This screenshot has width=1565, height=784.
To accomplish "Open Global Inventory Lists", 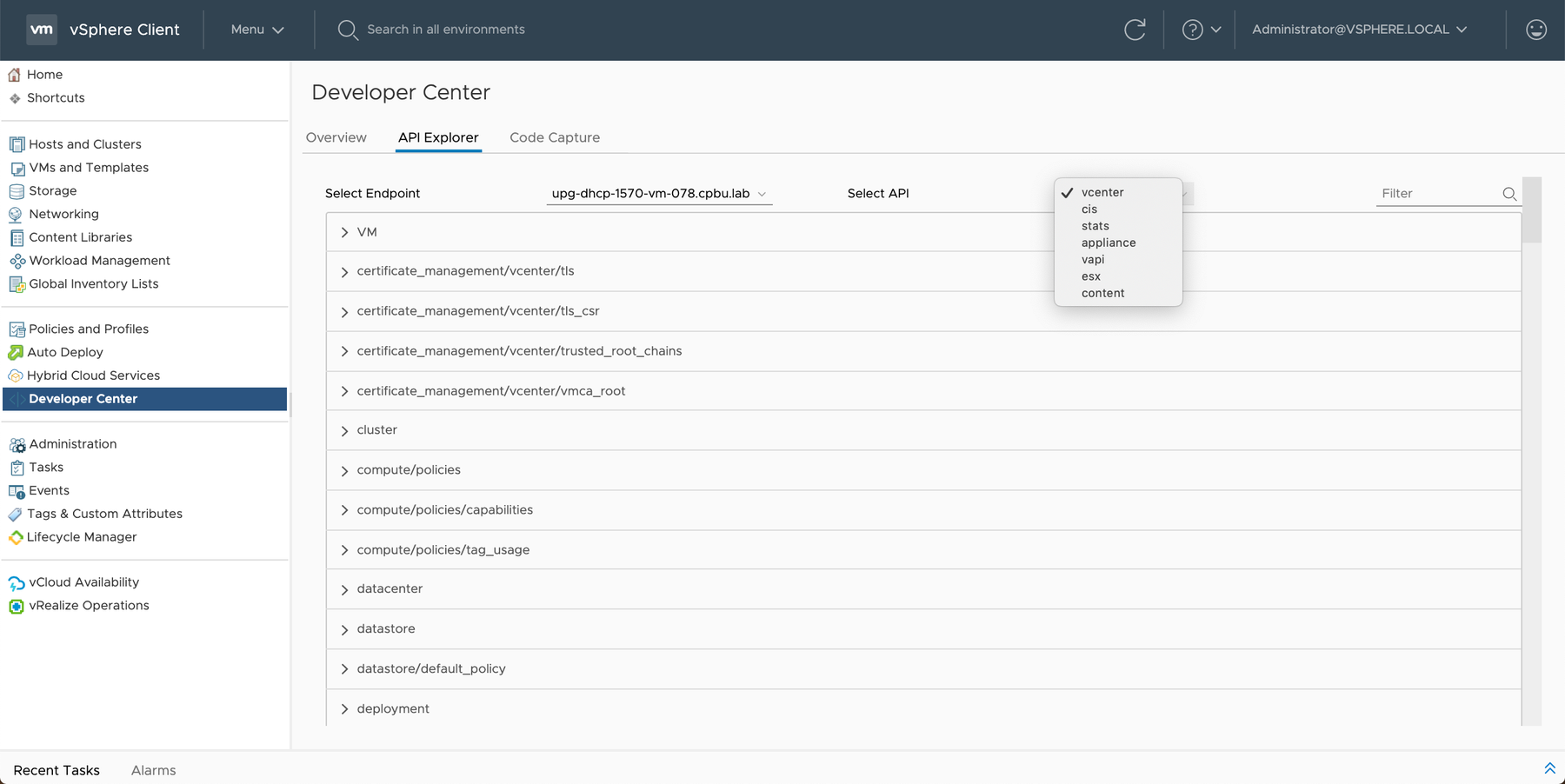I will click(94, 283).
